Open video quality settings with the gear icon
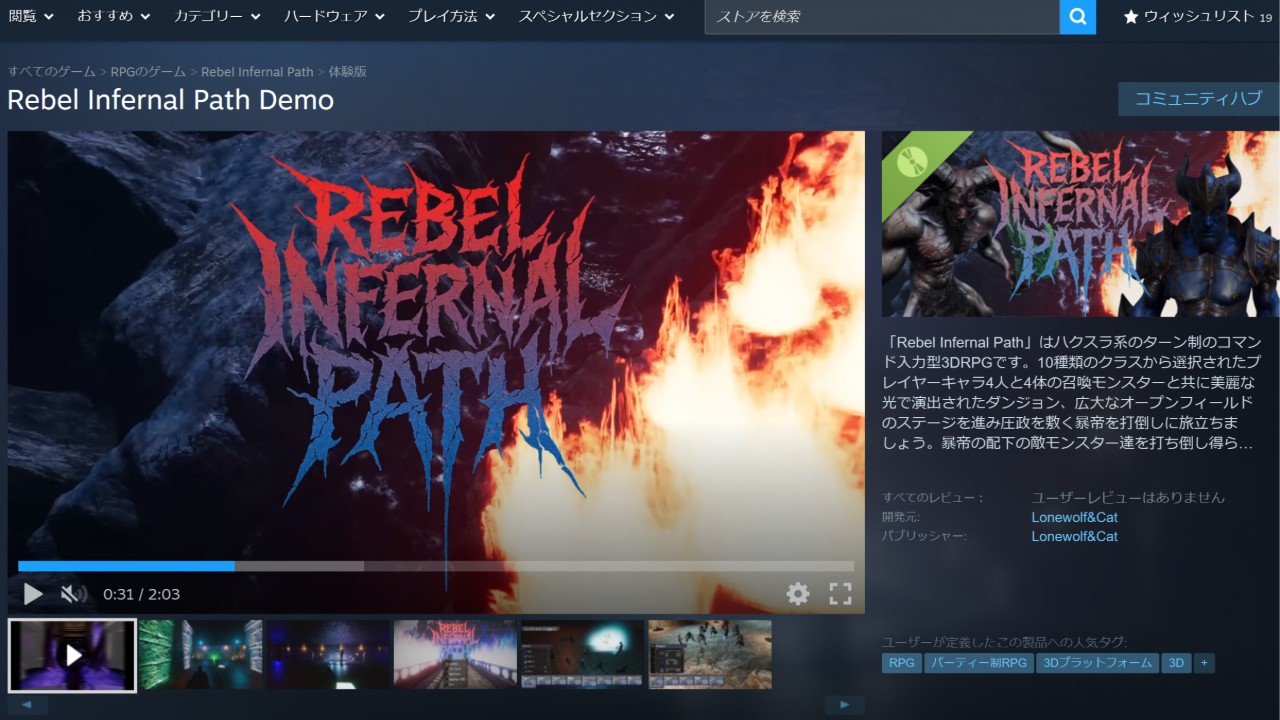Image resolution: width=1280 pixels, height=720 pixels. [x=797, y=593]
